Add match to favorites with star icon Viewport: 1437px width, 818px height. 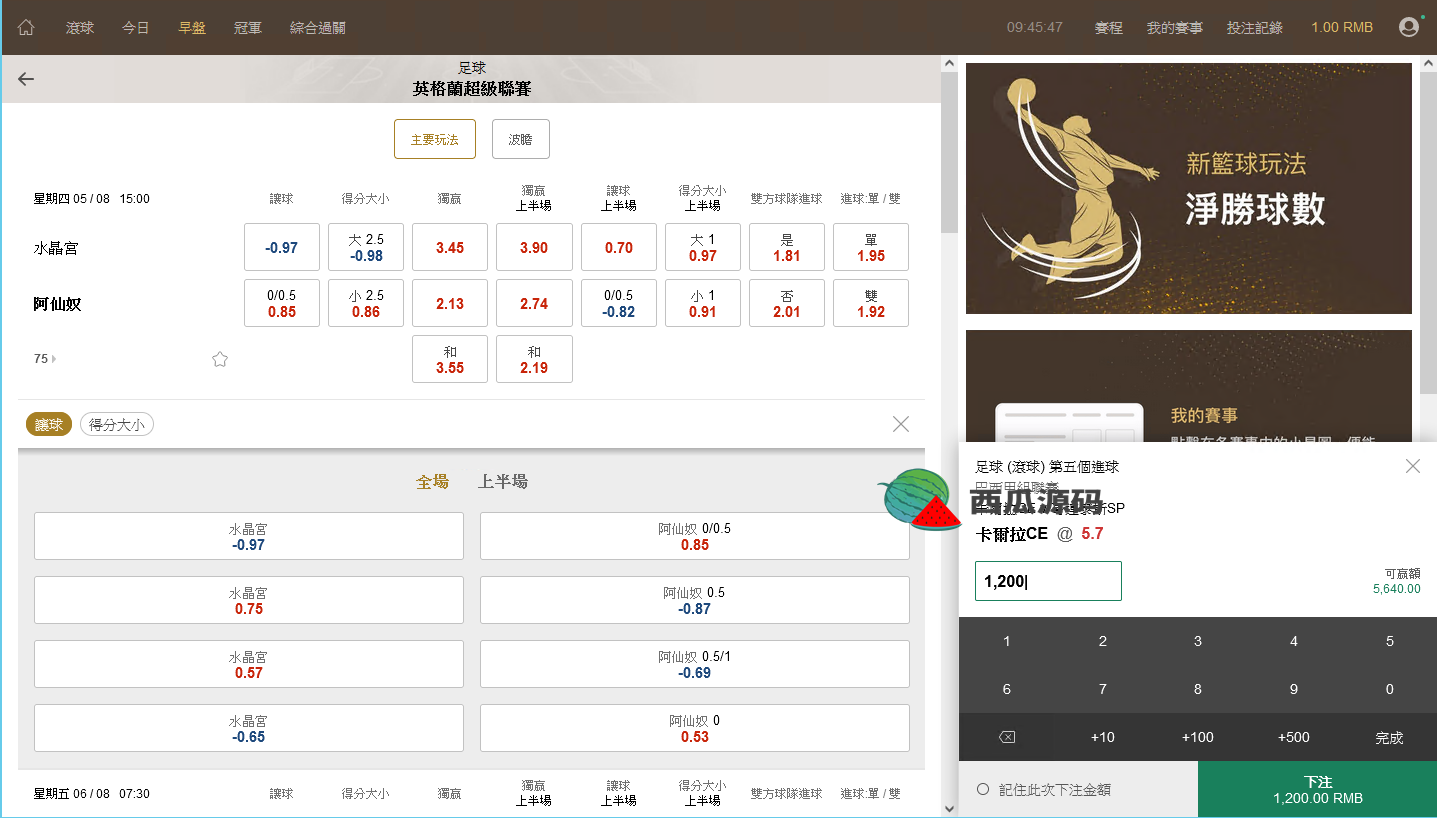(x=220, y=359)
